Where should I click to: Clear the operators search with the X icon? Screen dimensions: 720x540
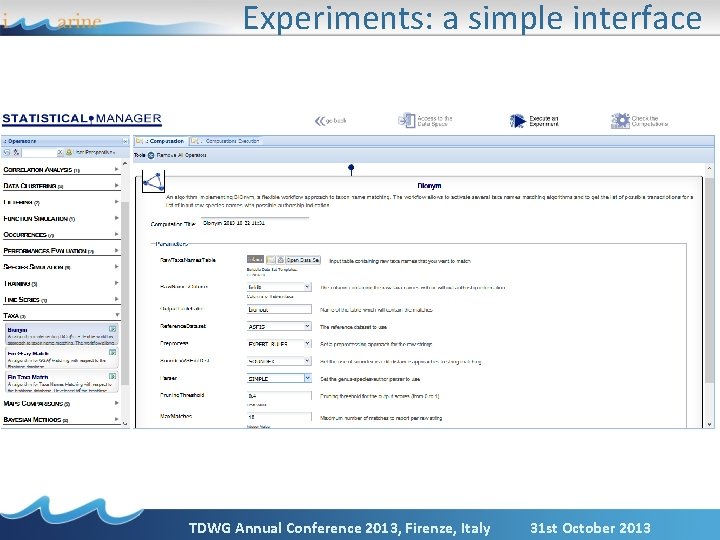tap(60, 152)
